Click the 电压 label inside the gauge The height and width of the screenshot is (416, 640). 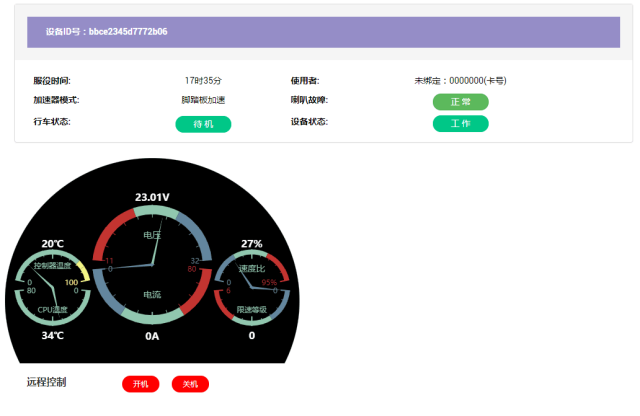tap(152, 236)
